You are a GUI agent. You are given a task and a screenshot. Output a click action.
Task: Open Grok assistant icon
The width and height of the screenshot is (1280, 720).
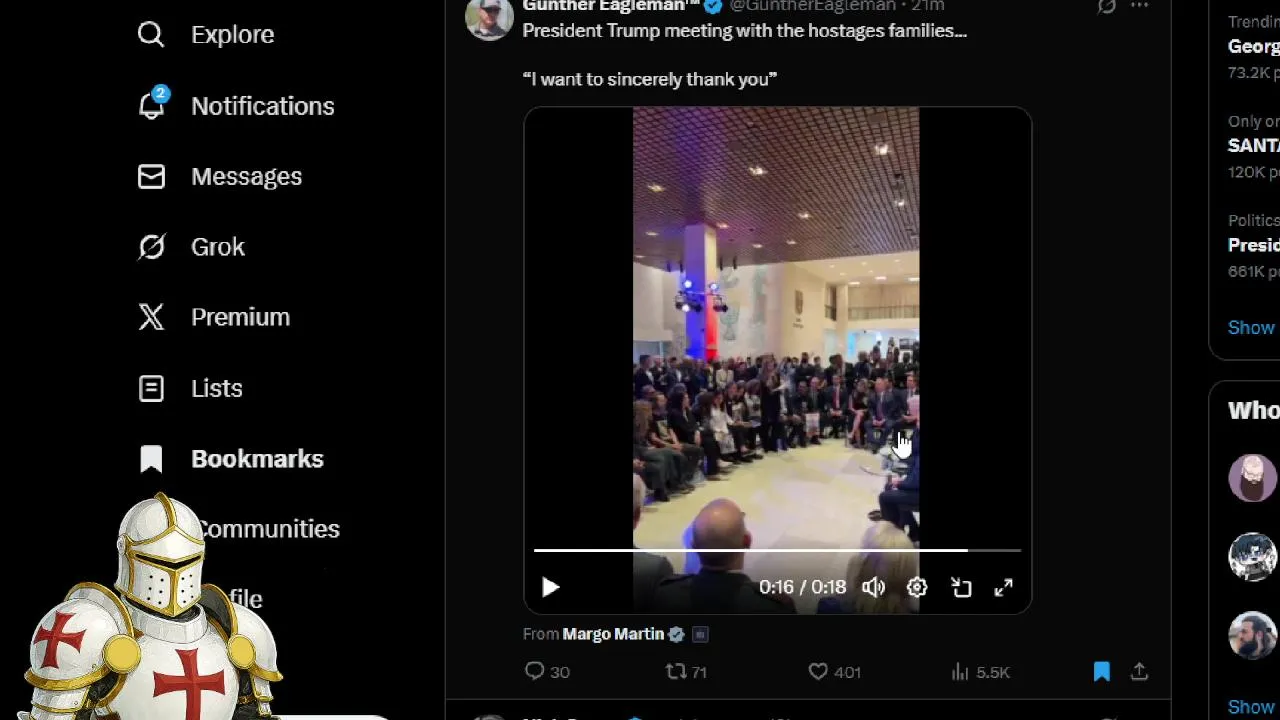151,247
